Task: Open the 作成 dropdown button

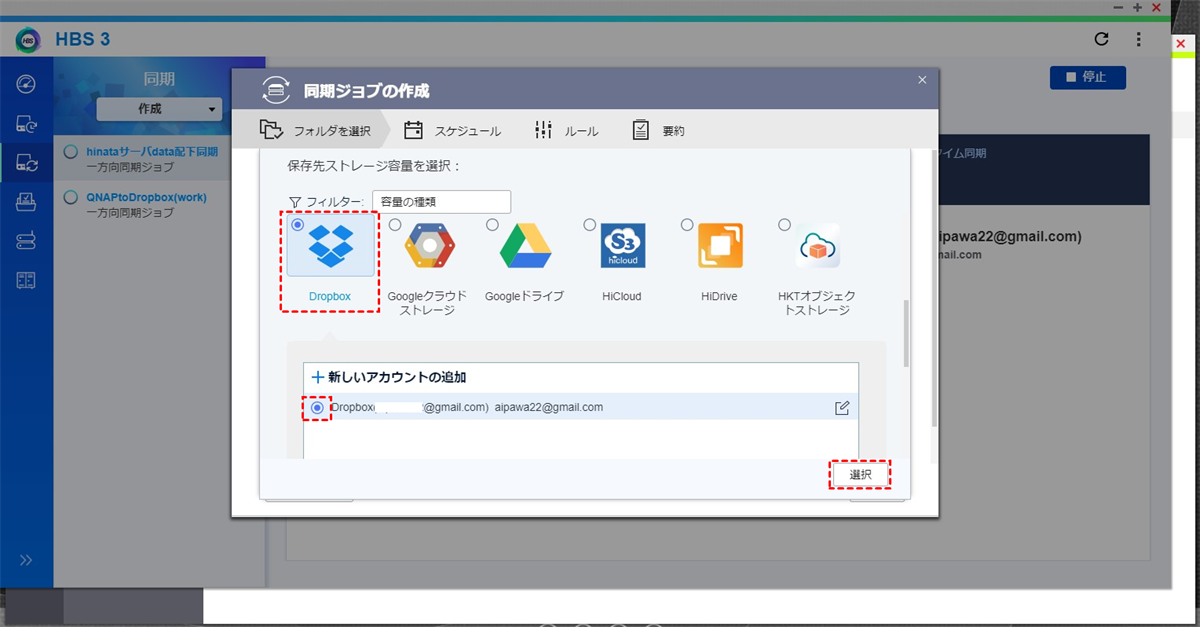Action: 160,109
